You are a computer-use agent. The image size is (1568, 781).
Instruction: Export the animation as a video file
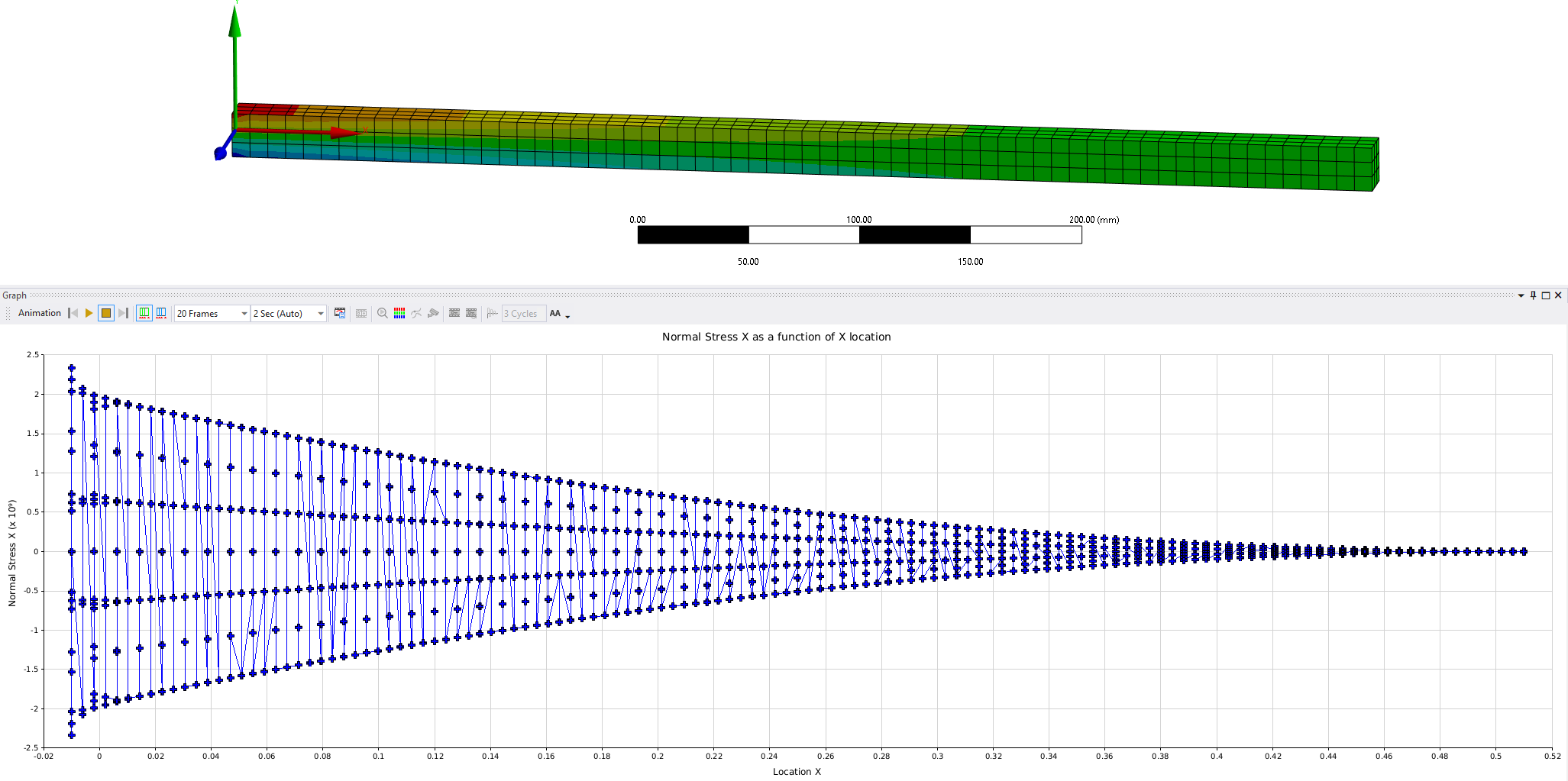coord(340,313)
